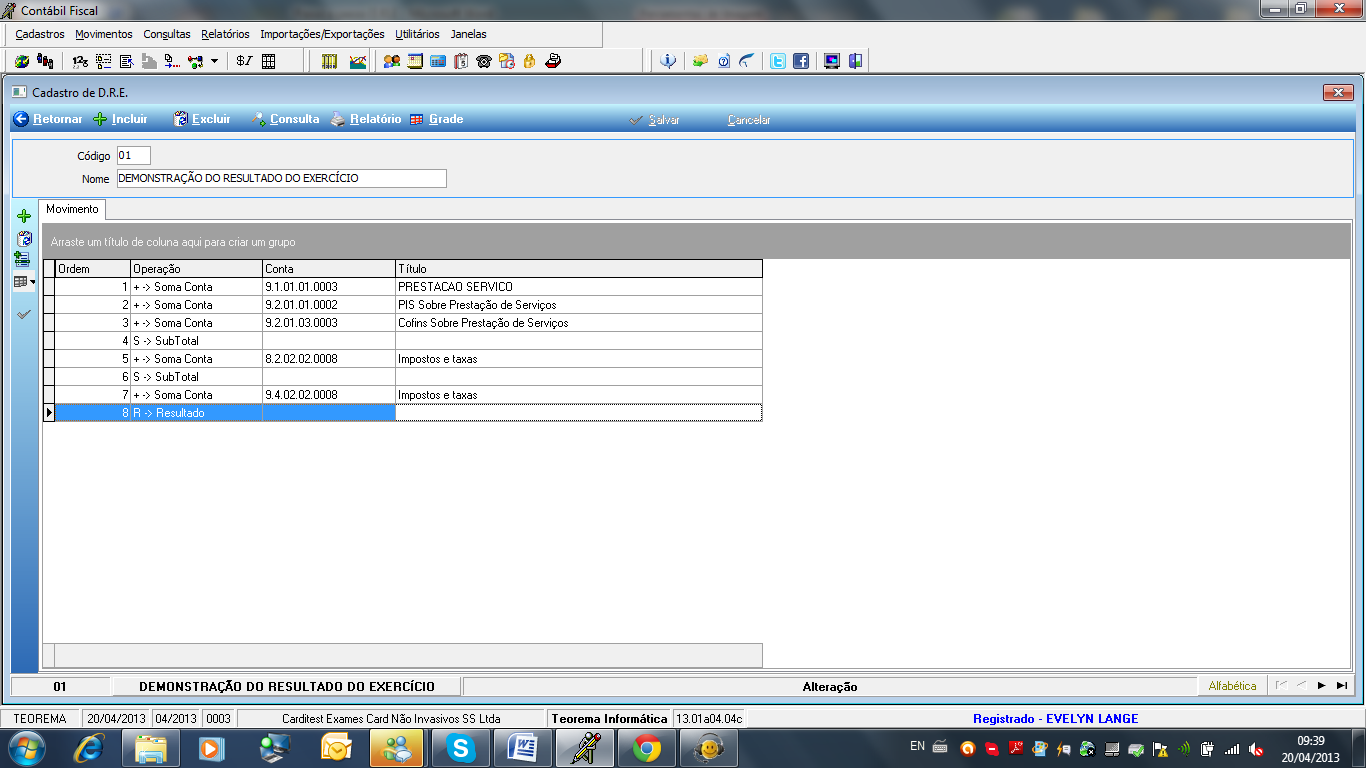Click the dollar sign toolbar icon

245,61
